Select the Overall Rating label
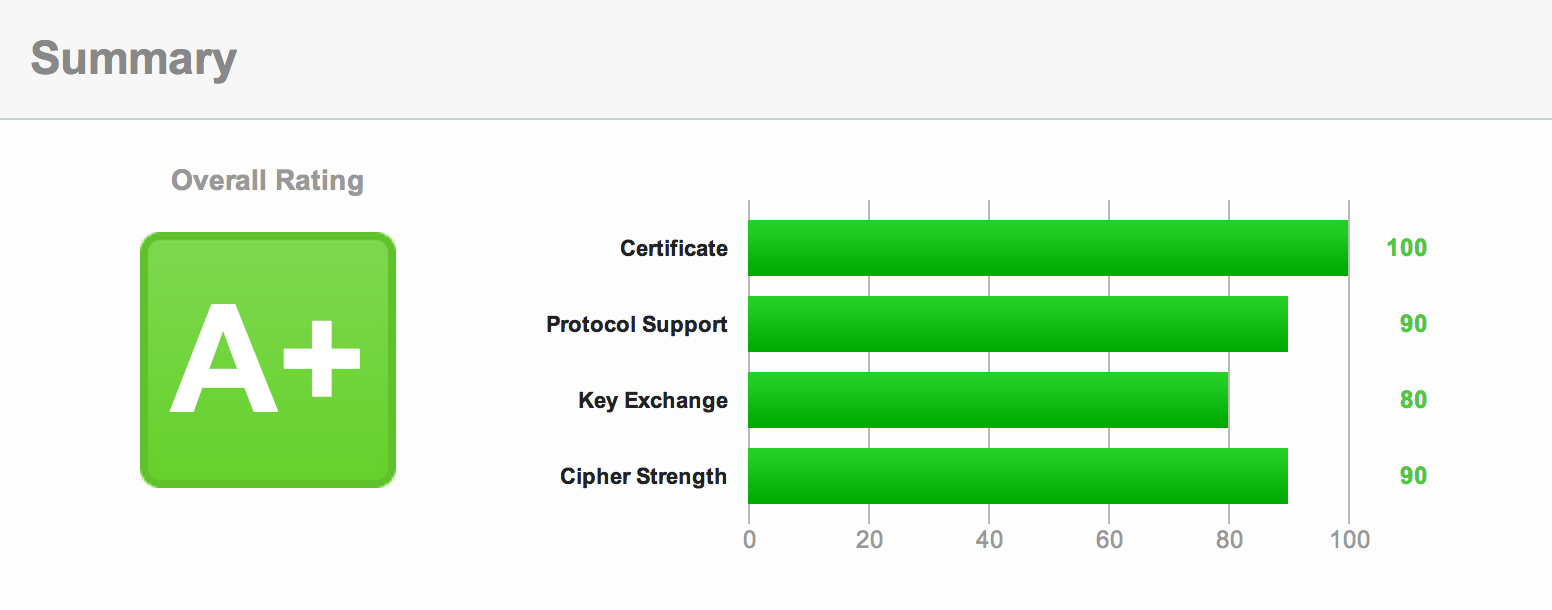This screenshot has height=610, width=1552. [267, 181]
